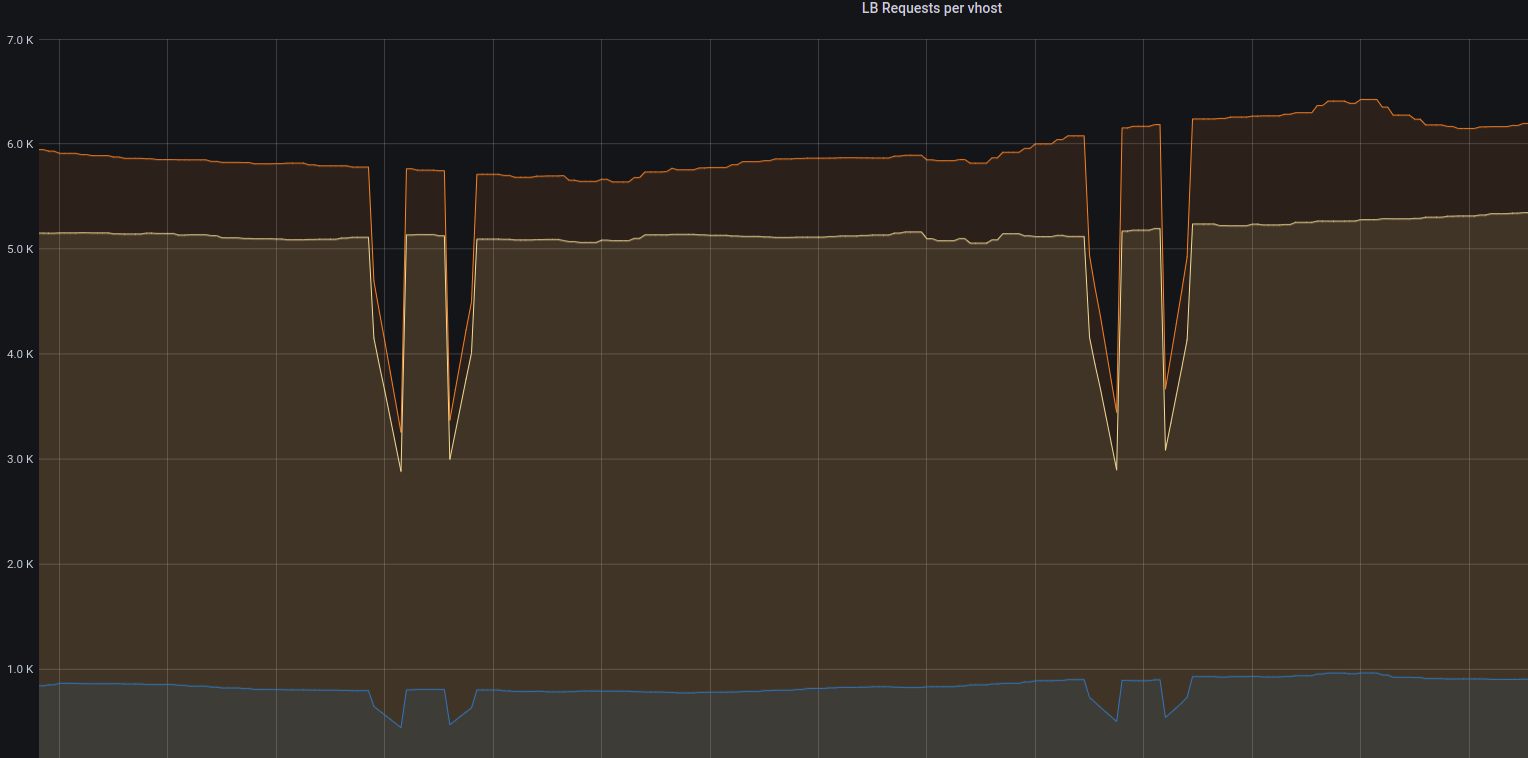Click the 2.0 K y-axis label
Image resolution: width=1528 pixels, height=758 pixels.
[20, 565]
